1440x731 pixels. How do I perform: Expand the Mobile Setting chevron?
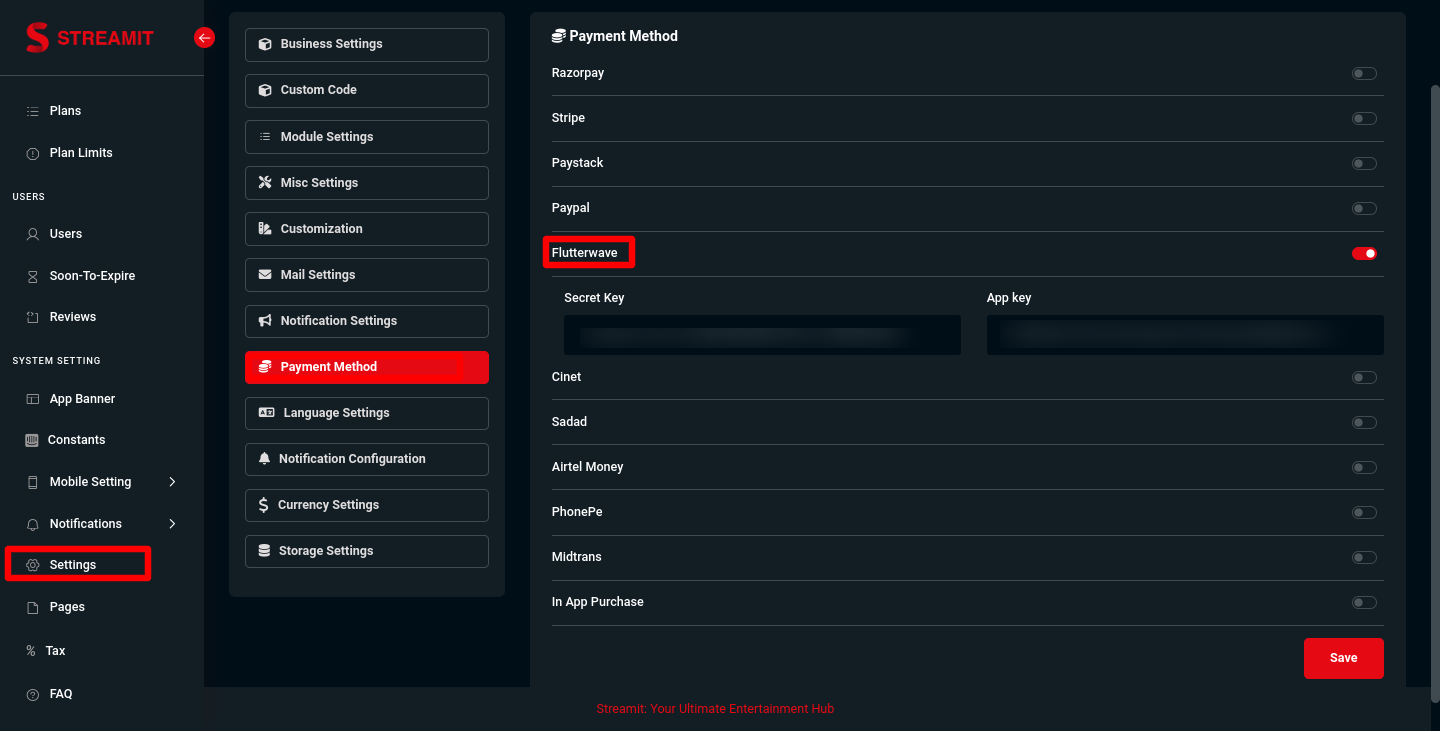[x=172, y=482]
